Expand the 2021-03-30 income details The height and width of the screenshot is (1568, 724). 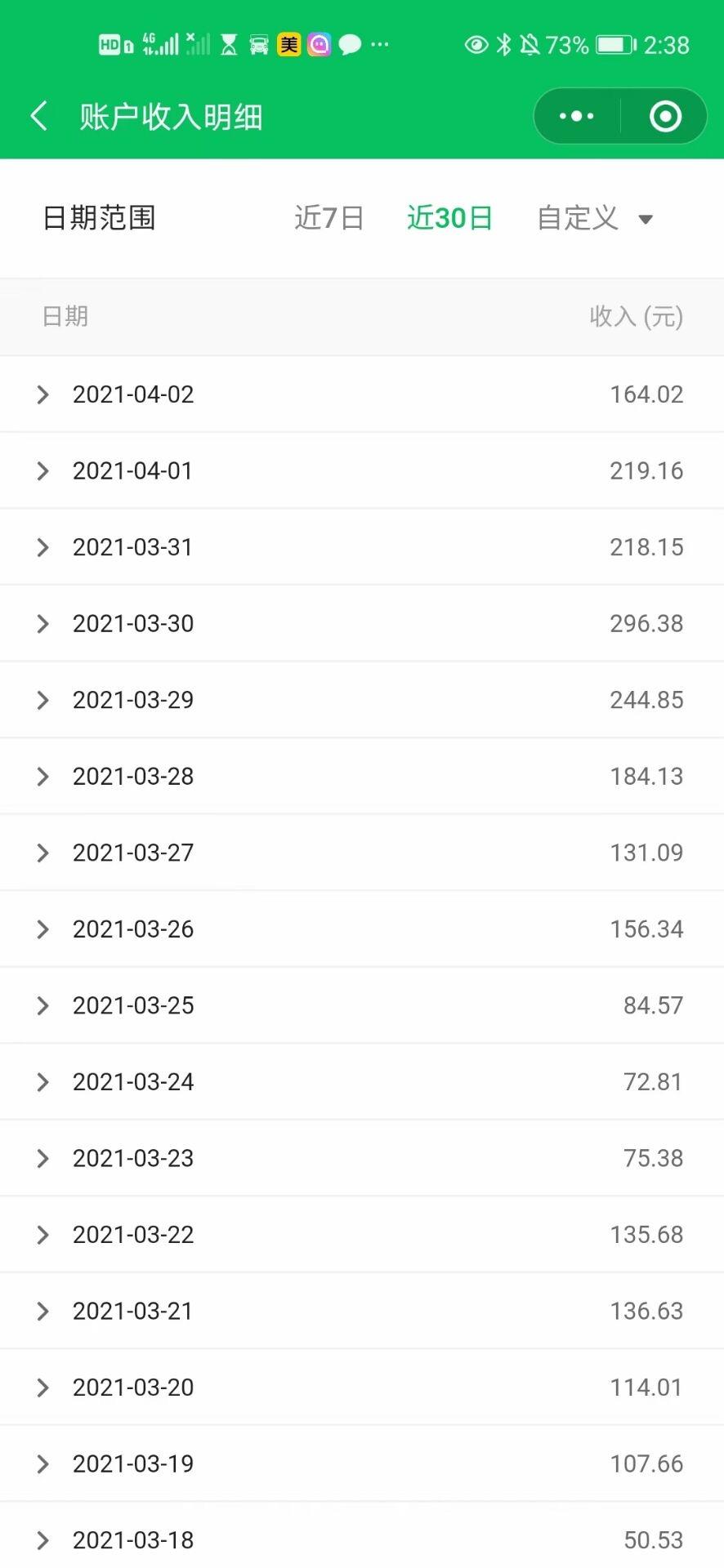click(x=362, y=624)
